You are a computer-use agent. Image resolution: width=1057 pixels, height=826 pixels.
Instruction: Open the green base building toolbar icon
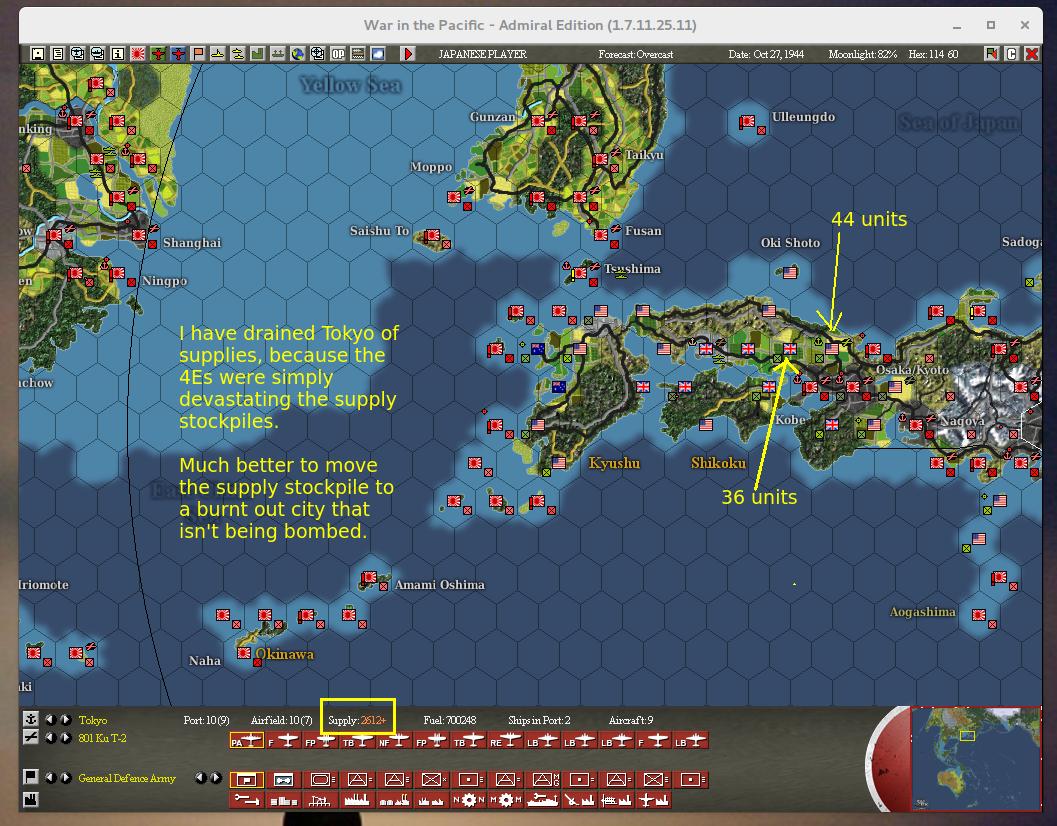[258, 53]
